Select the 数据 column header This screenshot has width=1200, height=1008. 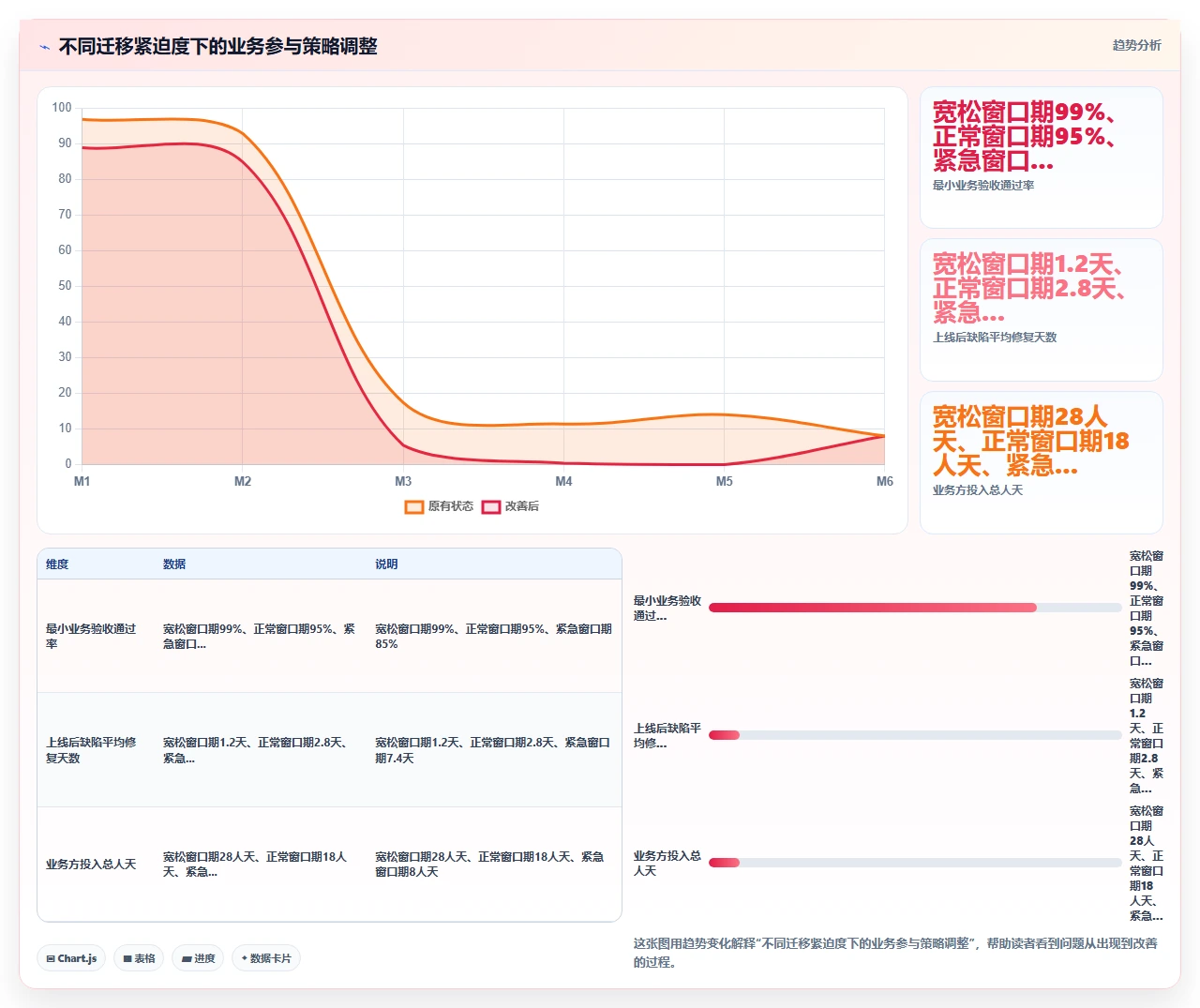(x=174, y=564)
